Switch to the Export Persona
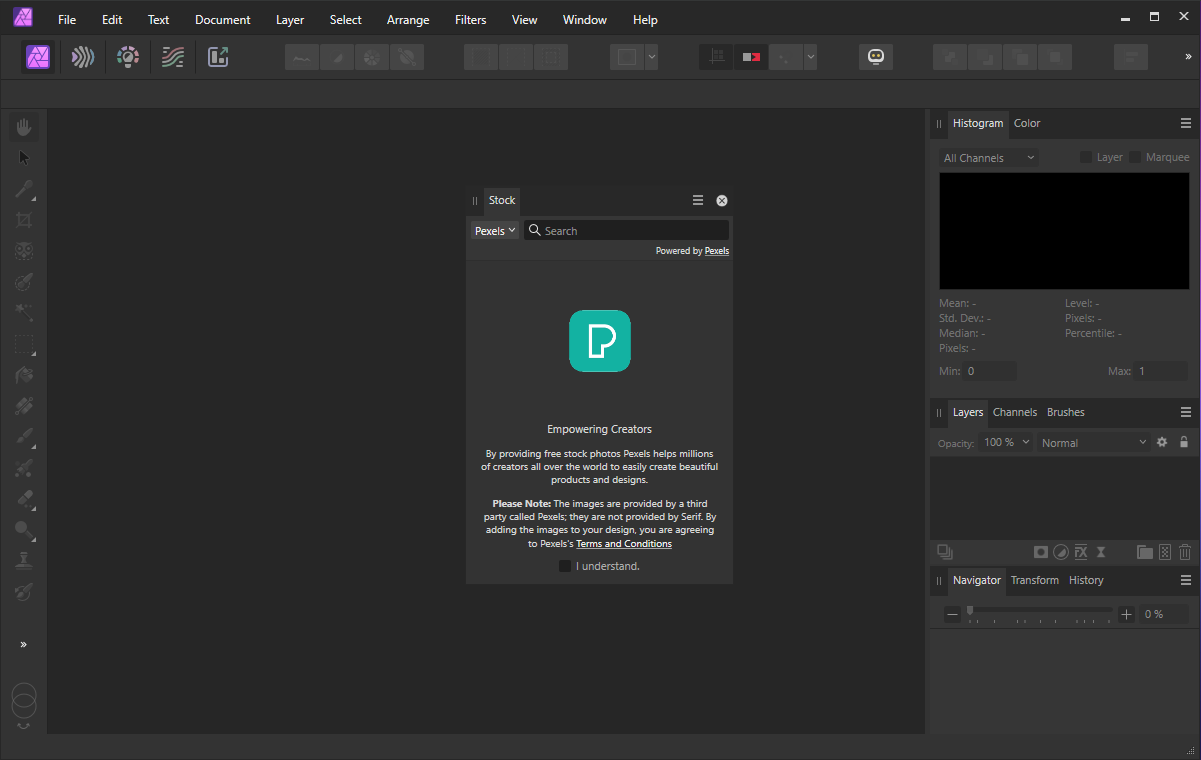Screen dimensions: 1201x760 coord(218,57)
